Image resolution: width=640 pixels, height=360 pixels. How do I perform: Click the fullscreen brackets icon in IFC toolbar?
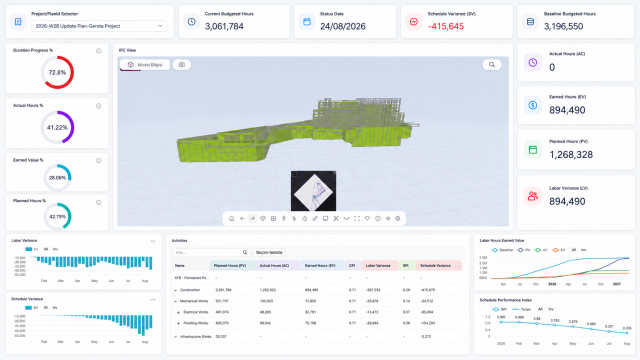[357, 218]
